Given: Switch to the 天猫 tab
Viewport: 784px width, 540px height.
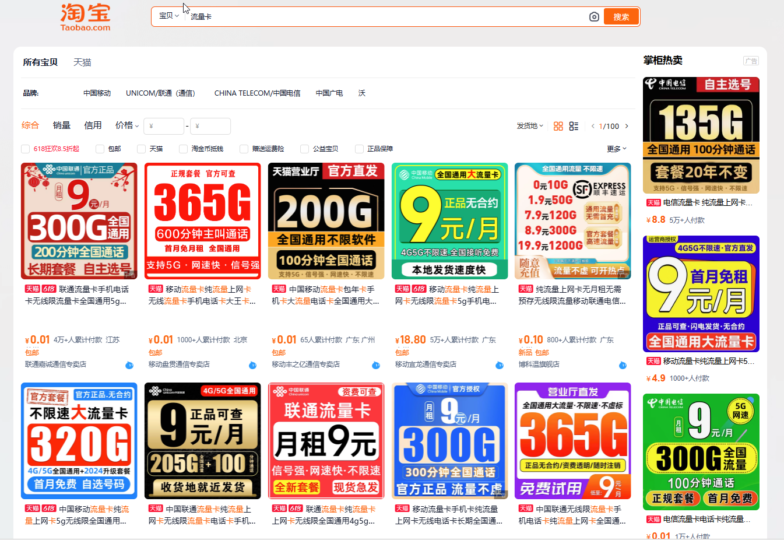Looking at the screenshot, I should point(82,62).
